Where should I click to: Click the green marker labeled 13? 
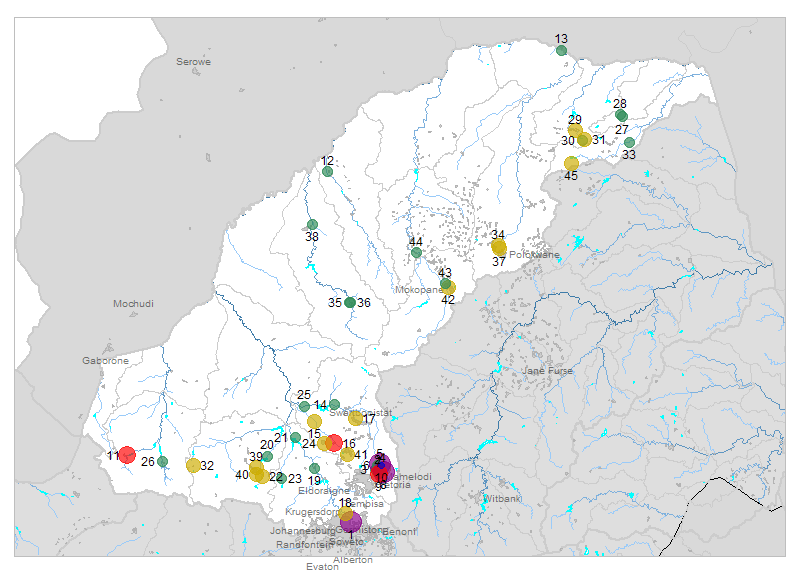(561, 50)
